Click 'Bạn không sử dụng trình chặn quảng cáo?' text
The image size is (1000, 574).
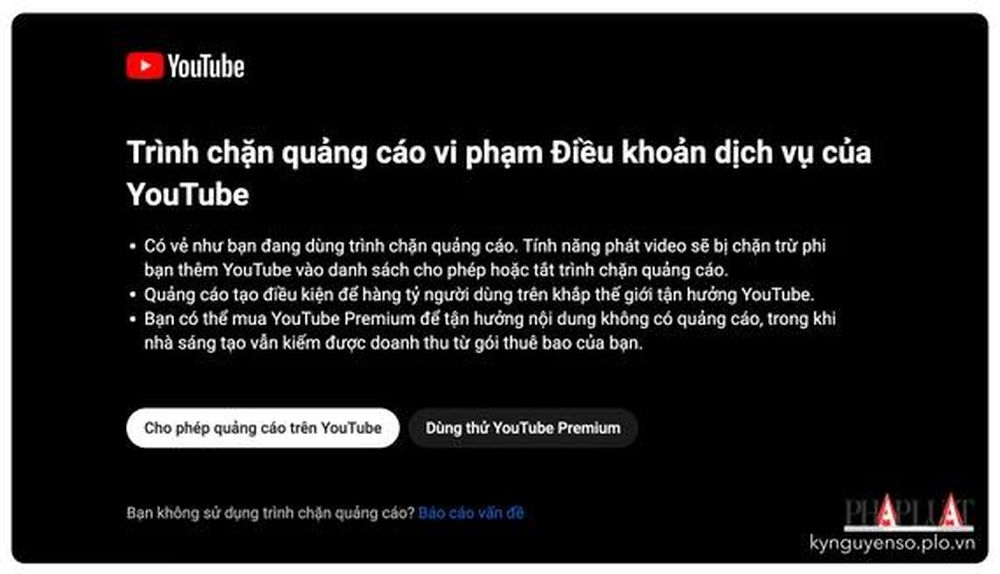270,513
